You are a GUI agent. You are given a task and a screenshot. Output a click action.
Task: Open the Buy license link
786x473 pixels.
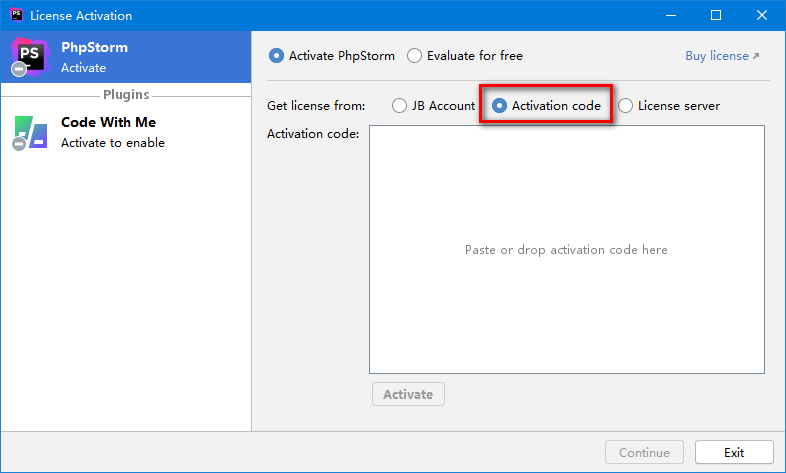716,56
